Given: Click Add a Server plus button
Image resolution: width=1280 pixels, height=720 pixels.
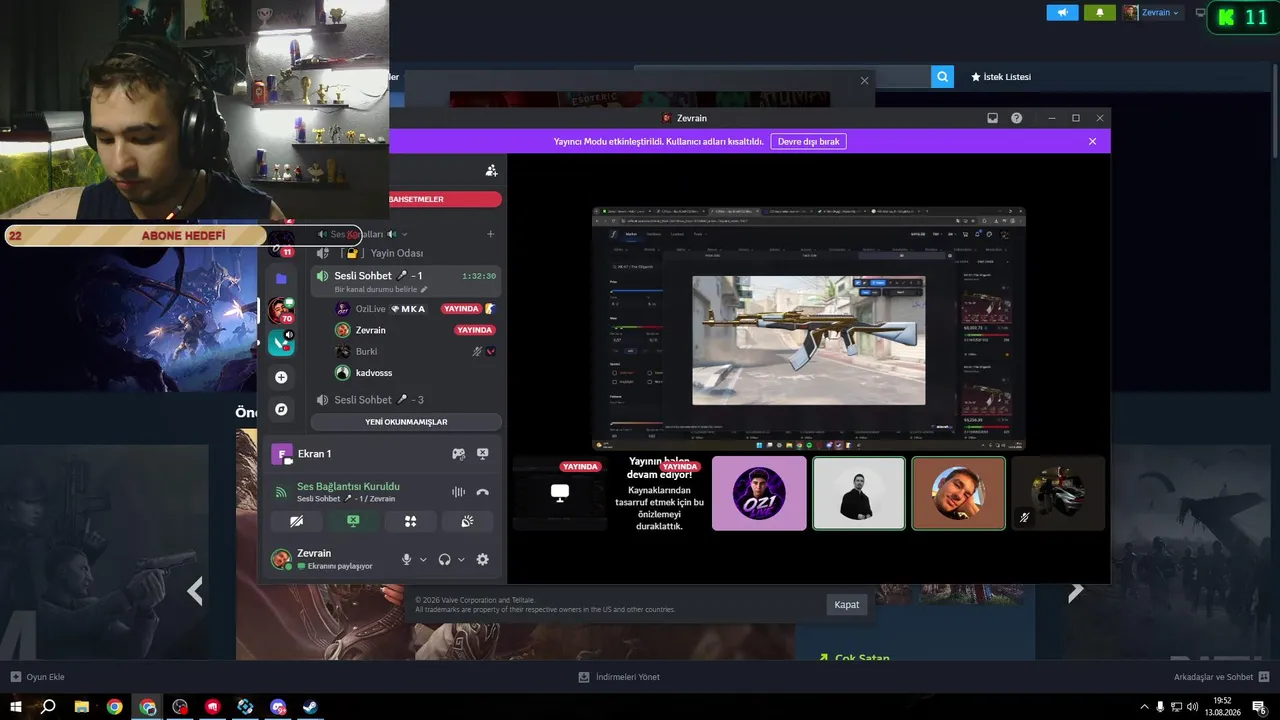Looking at the screenshot, I should coord(282,377).
